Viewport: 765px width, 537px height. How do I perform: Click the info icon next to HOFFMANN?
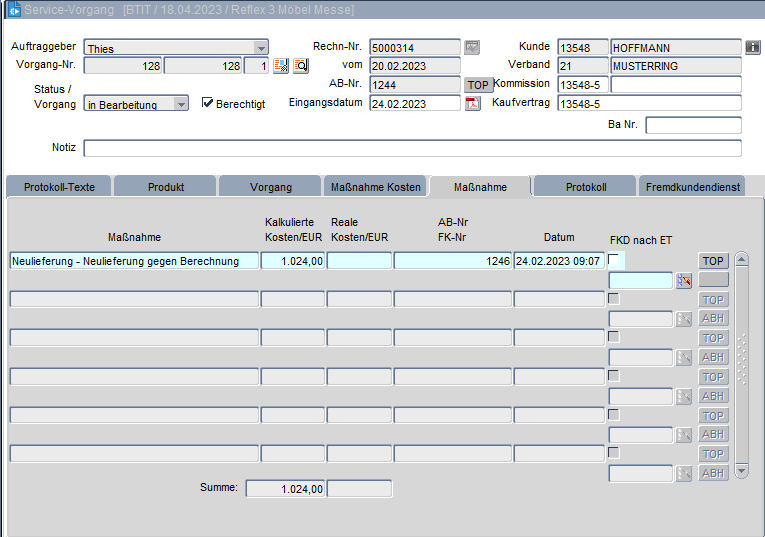tap(753, 47)
